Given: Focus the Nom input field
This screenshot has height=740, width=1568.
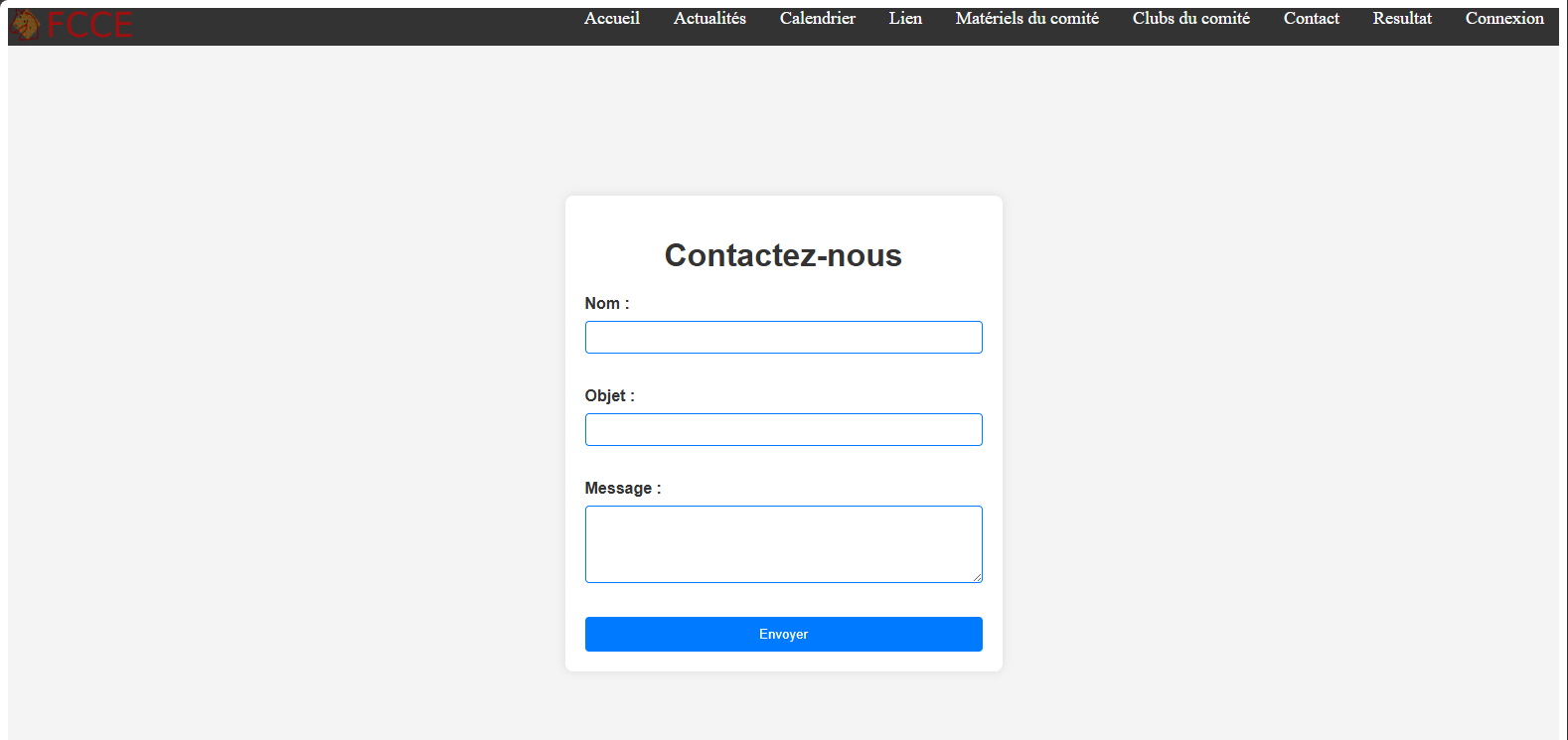Looking at the screenshot, I should click(x=783, y=338).
